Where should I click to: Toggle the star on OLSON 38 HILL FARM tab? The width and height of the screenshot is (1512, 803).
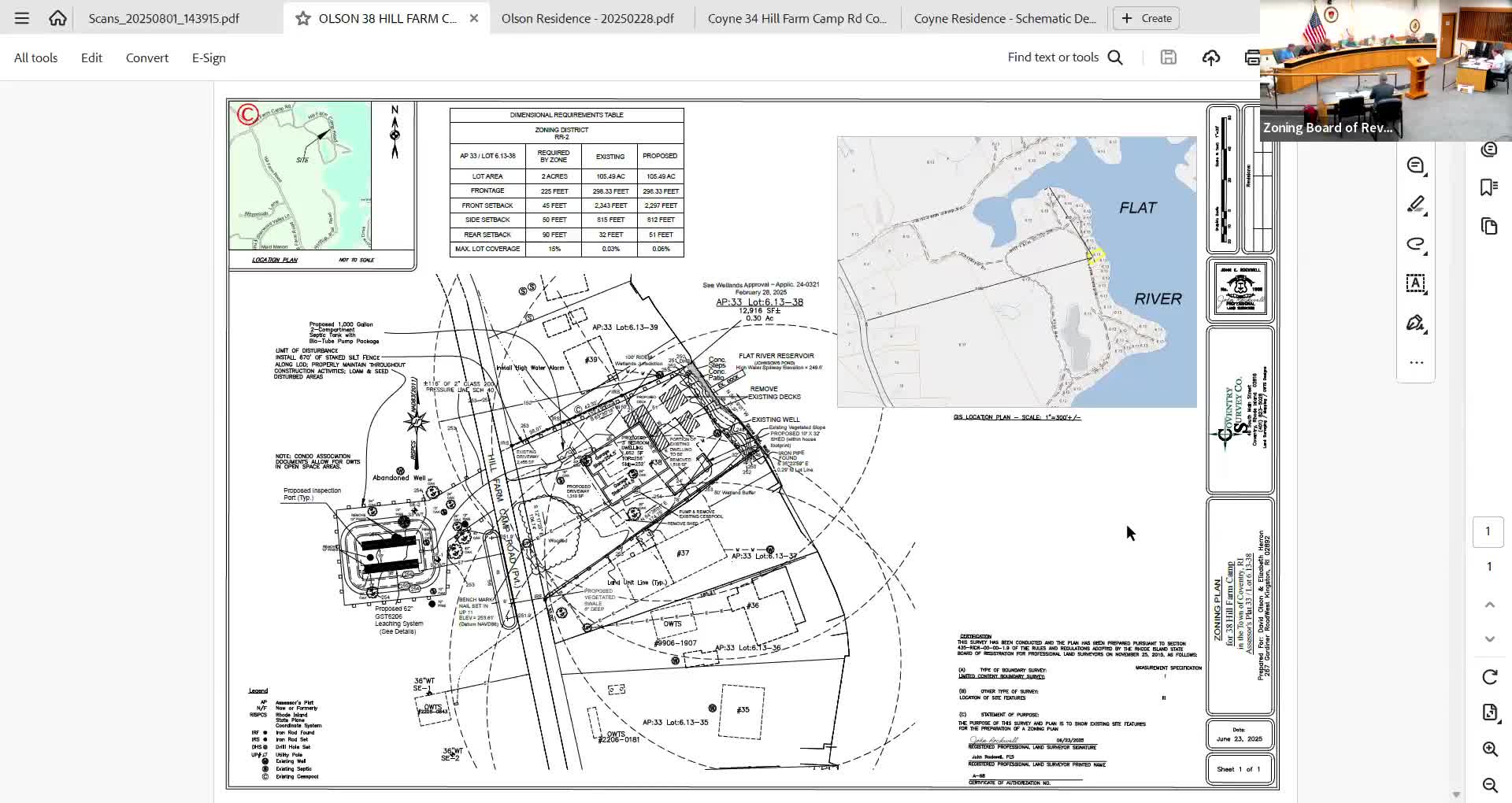[303, 18]
